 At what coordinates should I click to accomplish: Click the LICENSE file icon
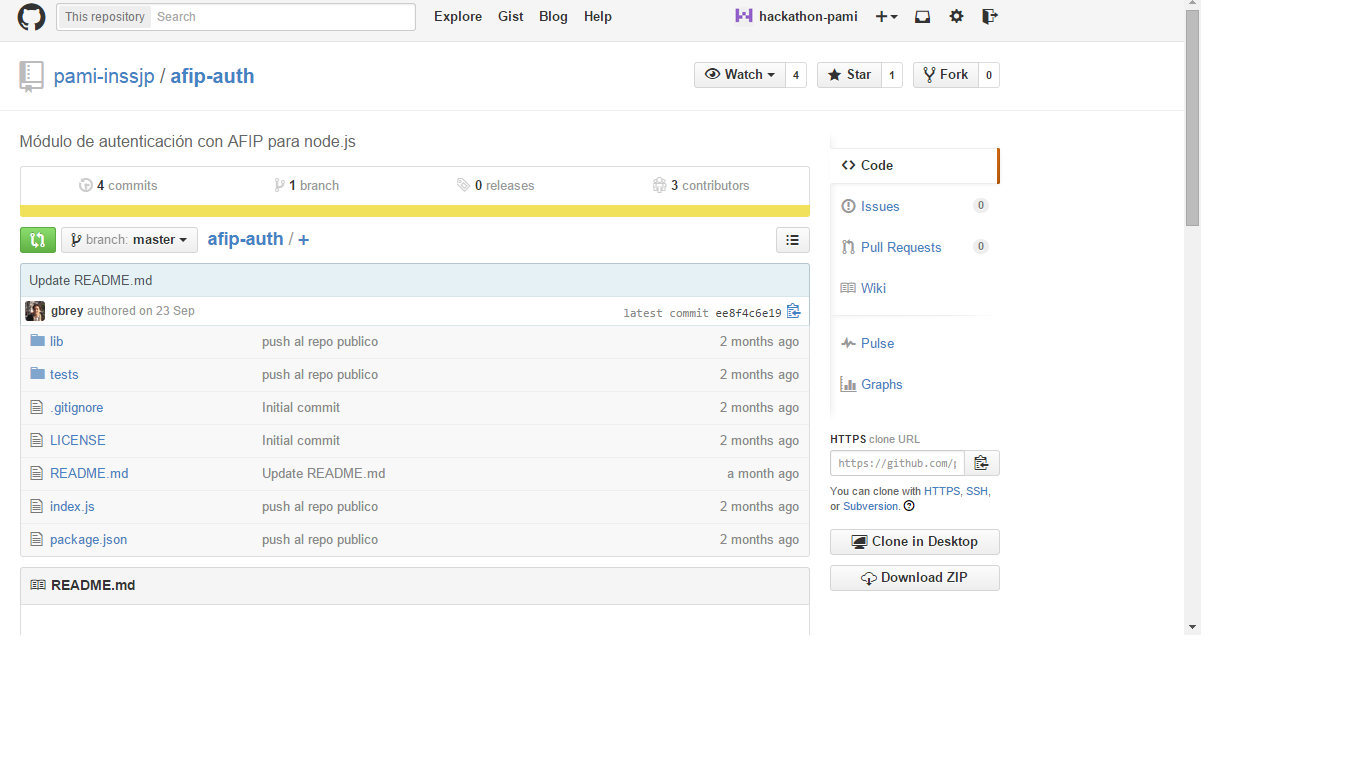(x=37, y=440)
